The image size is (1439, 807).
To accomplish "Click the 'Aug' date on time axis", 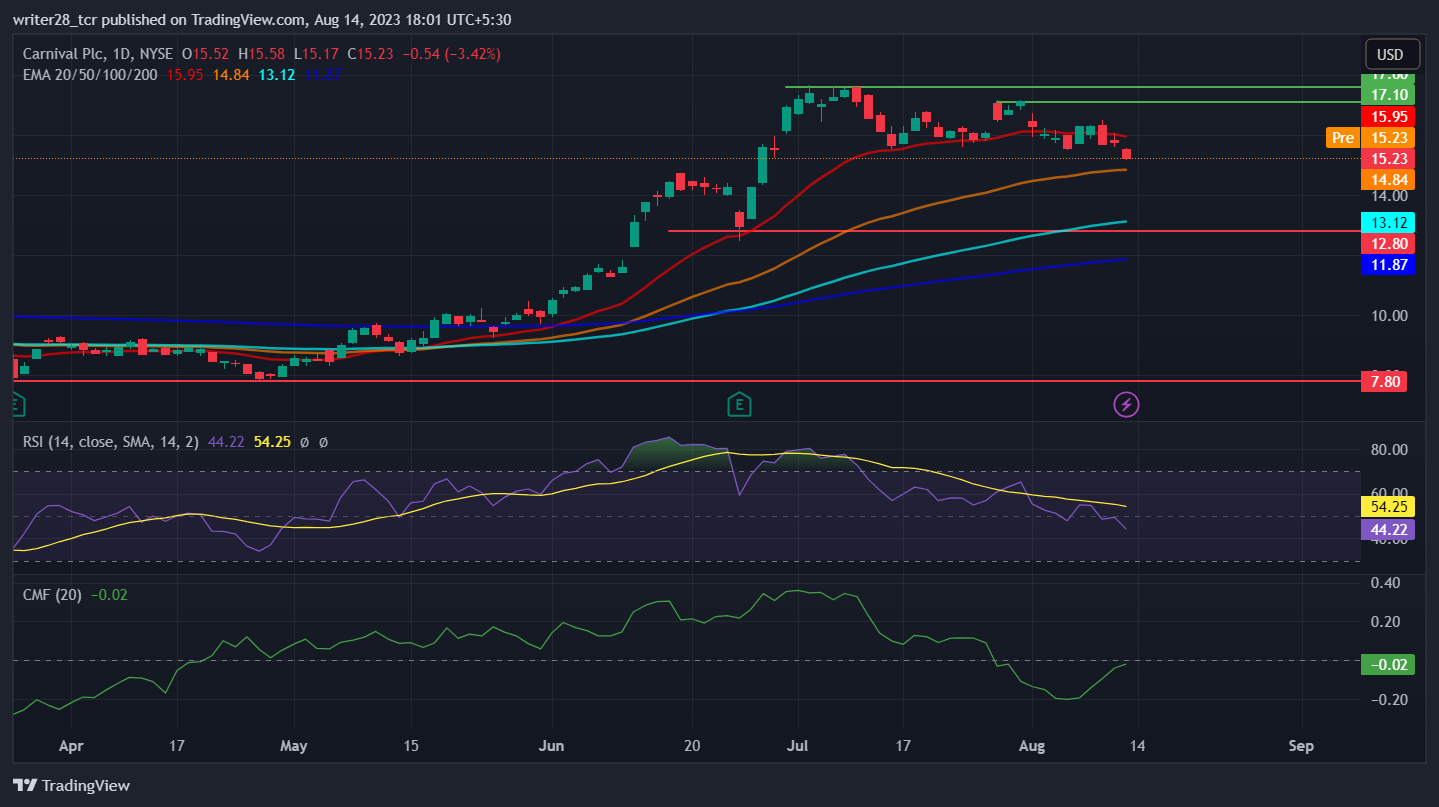I will coord(1031,746).
